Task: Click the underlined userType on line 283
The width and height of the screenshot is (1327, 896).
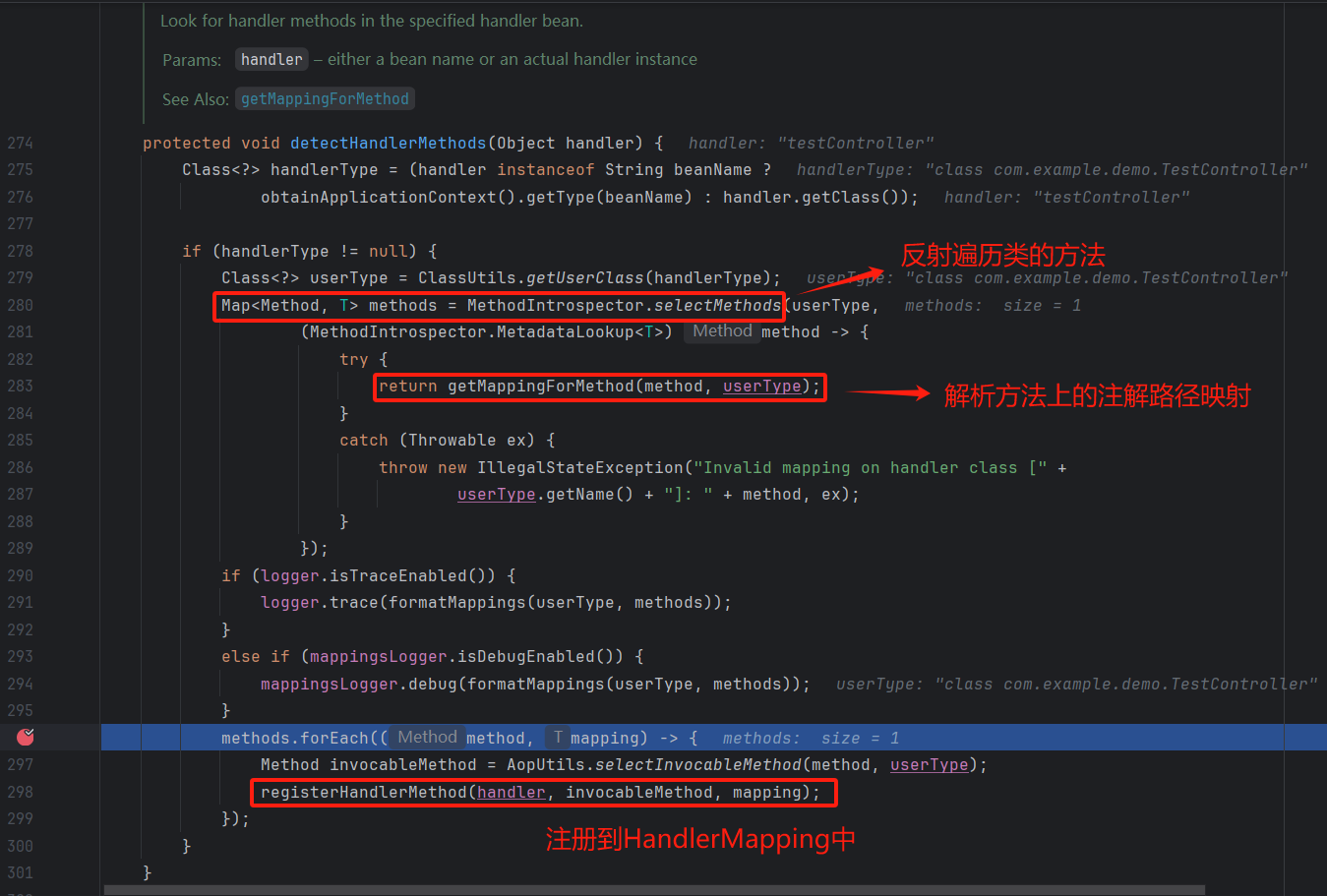Action: 761,387
